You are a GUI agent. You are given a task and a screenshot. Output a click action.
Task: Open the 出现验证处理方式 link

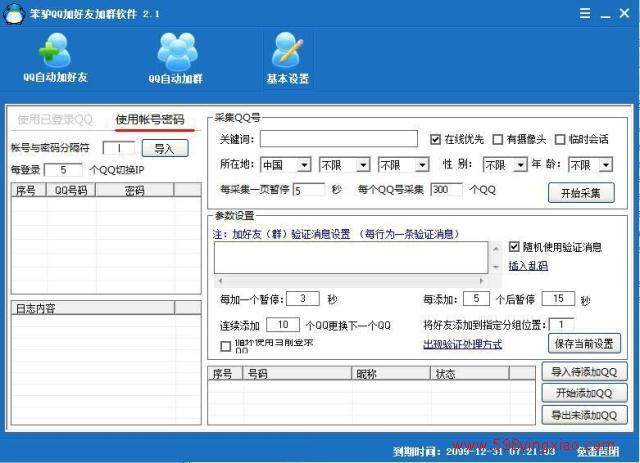462,344
